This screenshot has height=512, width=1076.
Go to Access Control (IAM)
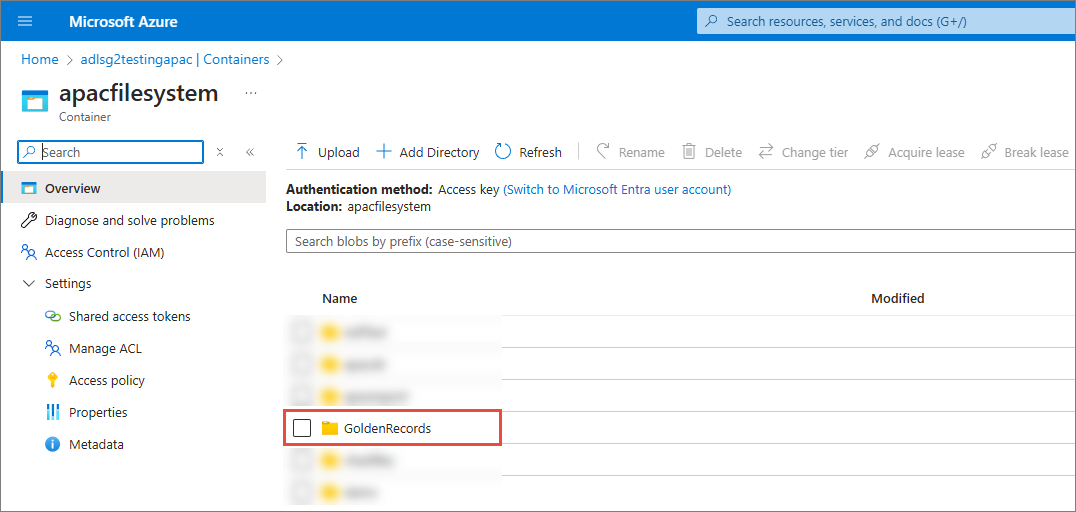pyautogui.click(x=104, y=252)
